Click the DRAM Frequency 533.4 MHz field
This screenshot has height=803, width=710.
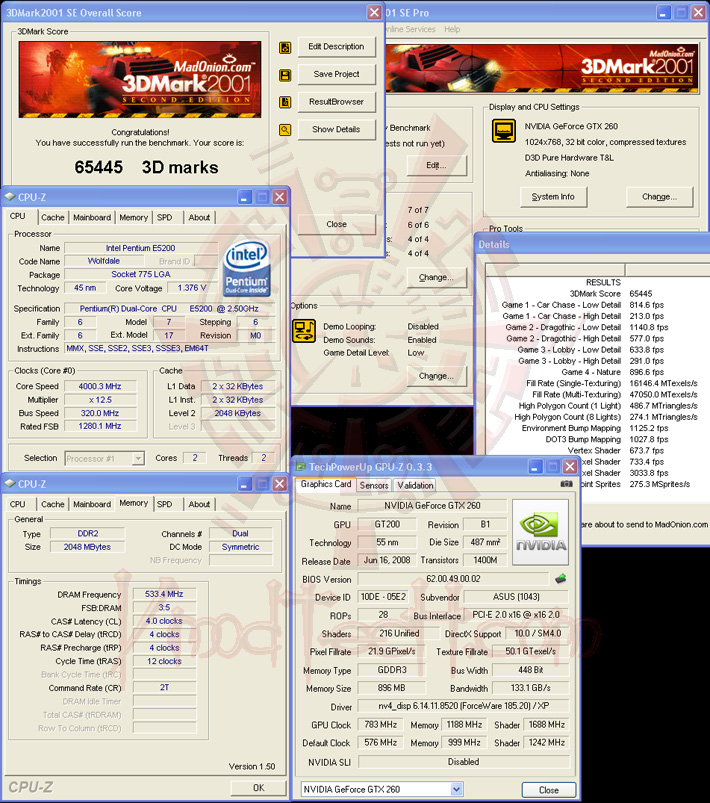pyautogui.click(x=164, y=594)
